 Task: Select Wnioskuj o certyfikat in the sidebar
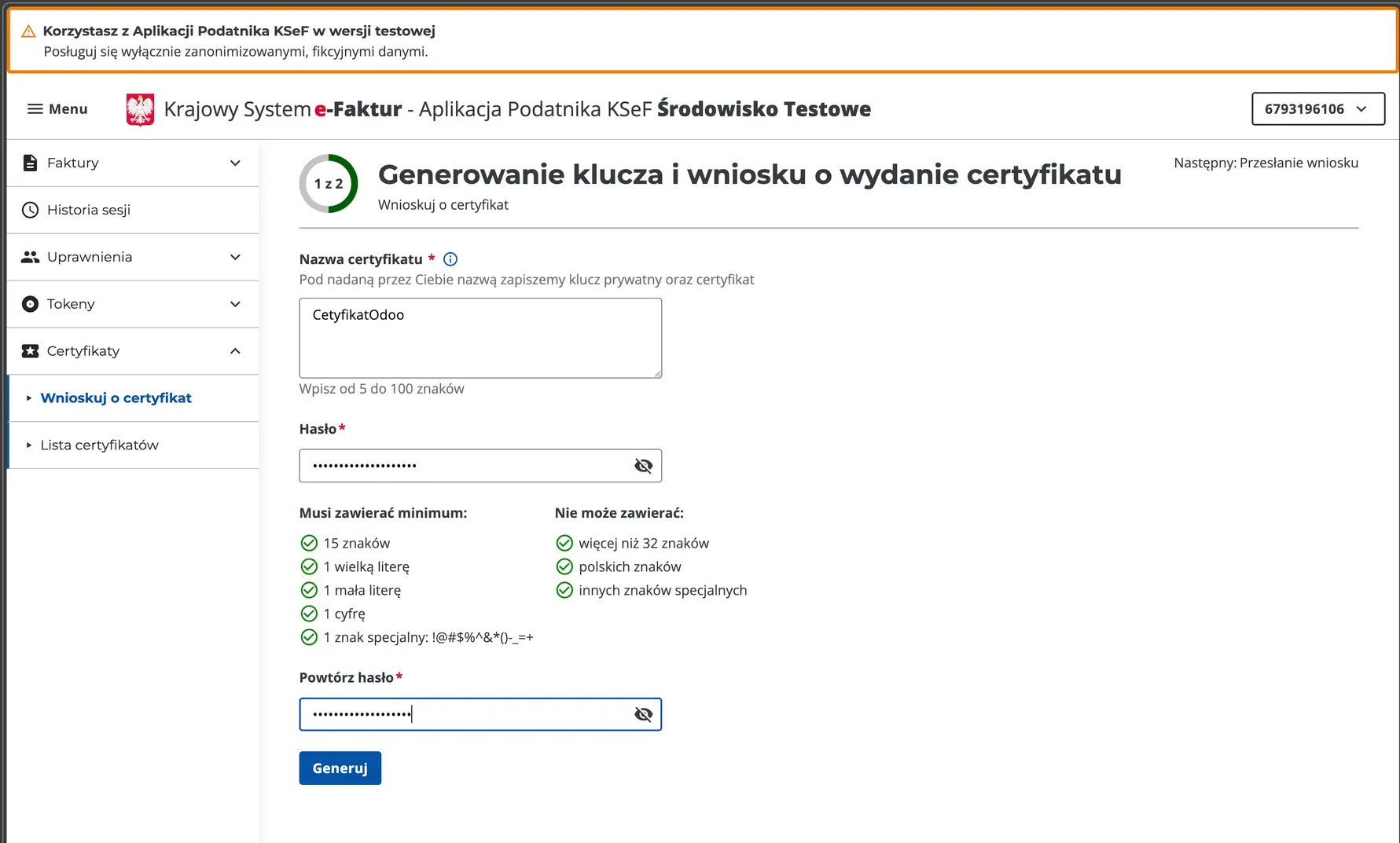tap(116, 398)
